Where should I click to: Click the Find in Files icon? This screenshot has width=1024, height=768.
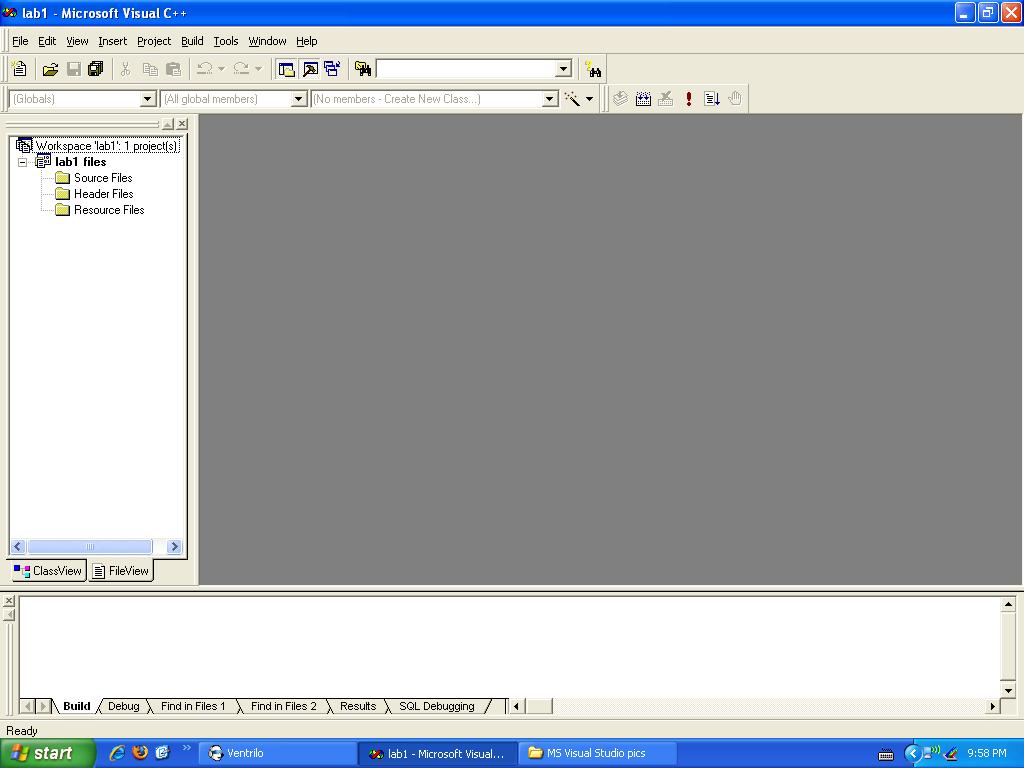tap(363, 69)
